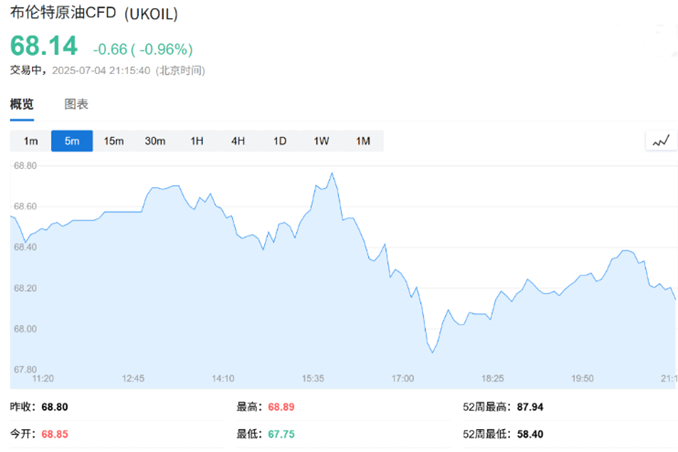The height and width of the screenshot is (452, 678).
Task: Open the 概览 overview tab
Action: pos(22,104)
